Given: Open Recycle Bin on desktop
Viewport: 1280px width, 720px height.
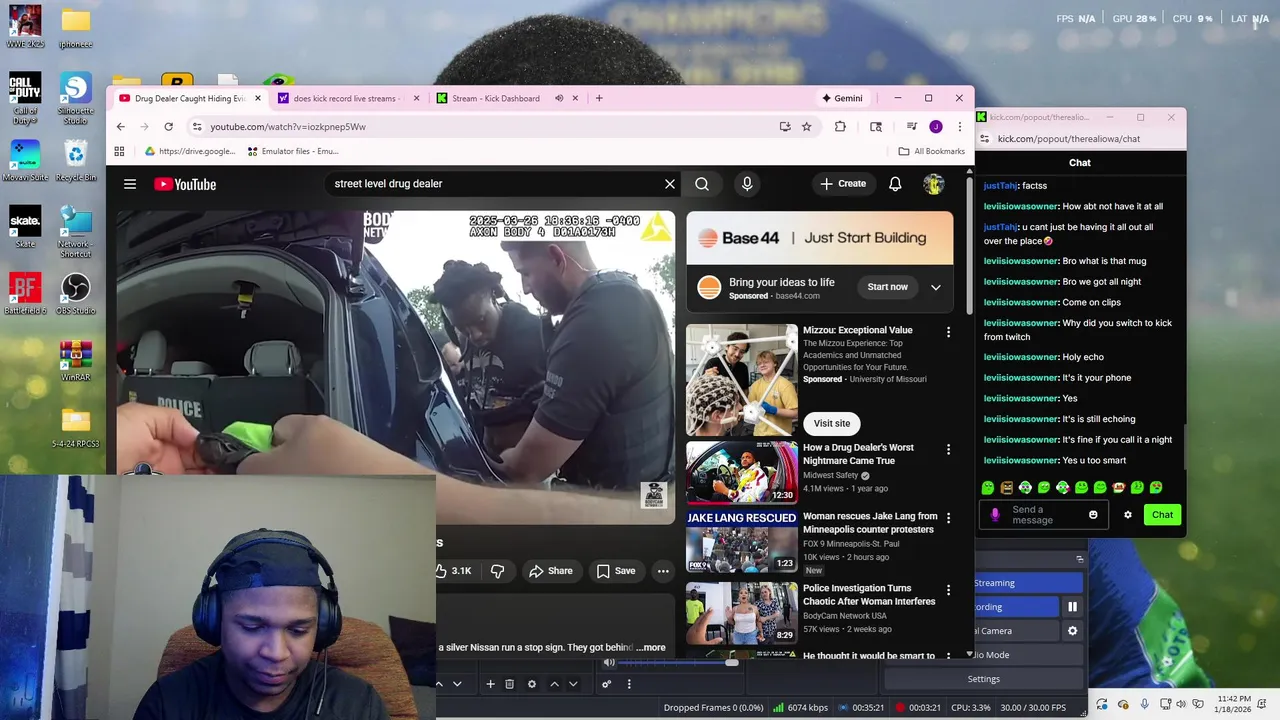Looking at the screenshot, I should (x=75, y=161).
